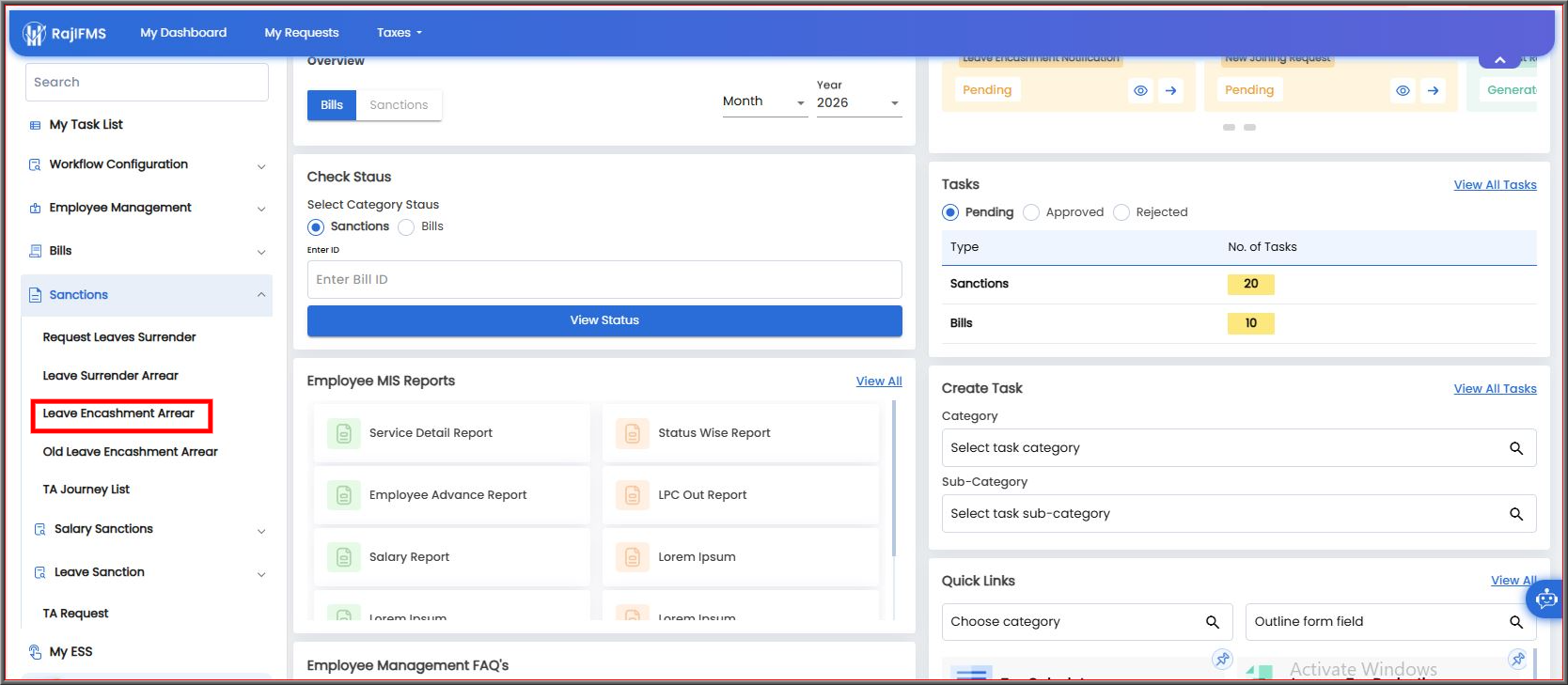The width and height of the screenshot is (1568, 685).
Task: Expand the Employee Management menu chevron
Action: coord(261,209)
